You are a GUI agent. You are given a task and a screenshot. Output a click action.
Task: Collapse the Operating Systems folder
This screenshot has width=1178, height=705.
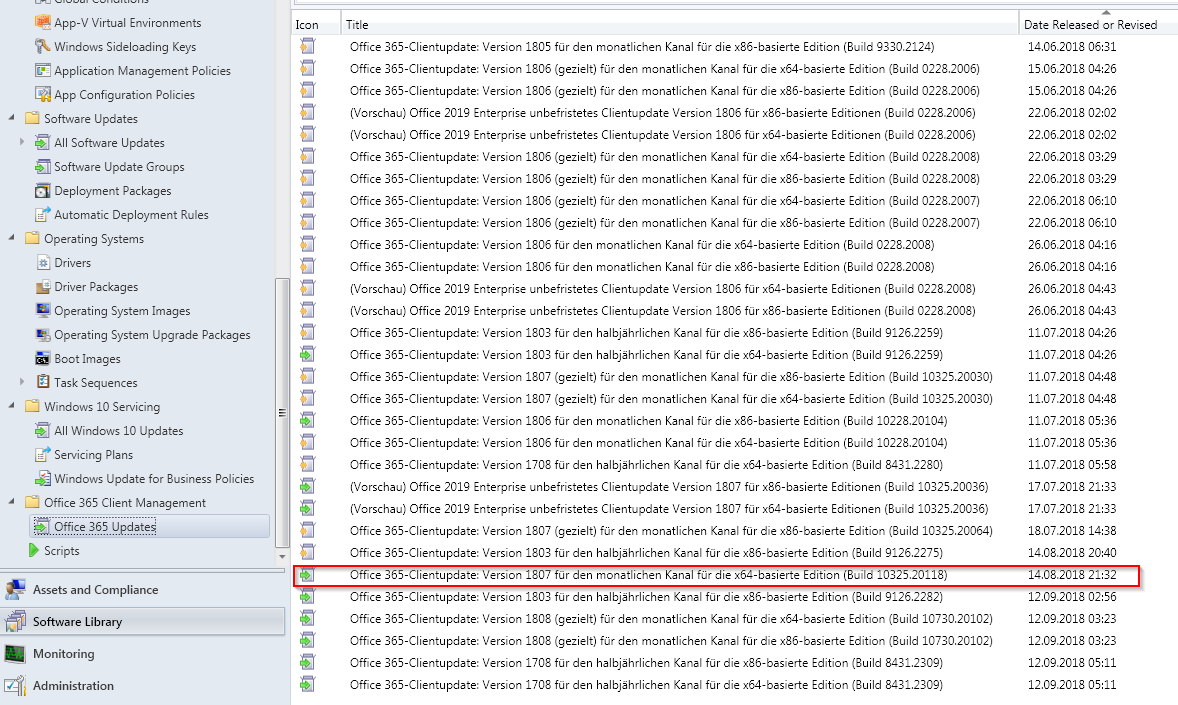pos(11,238)
